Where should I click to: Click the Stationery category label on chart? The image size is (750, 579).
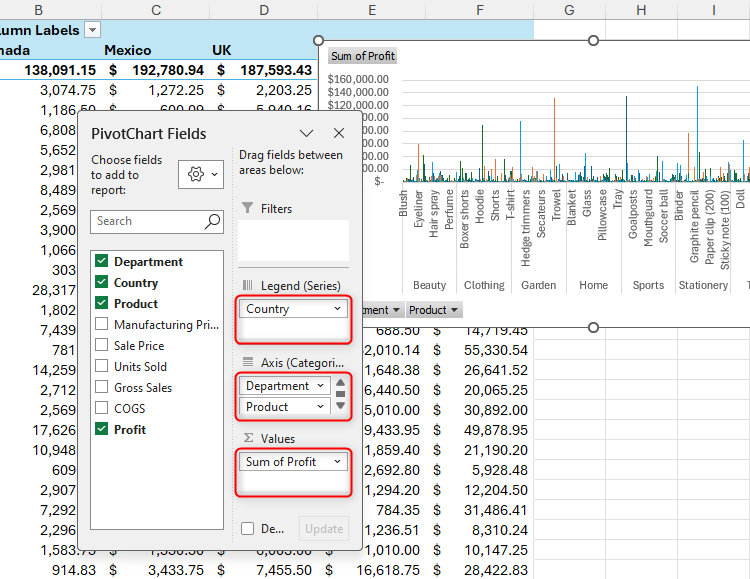click(703, 285)
